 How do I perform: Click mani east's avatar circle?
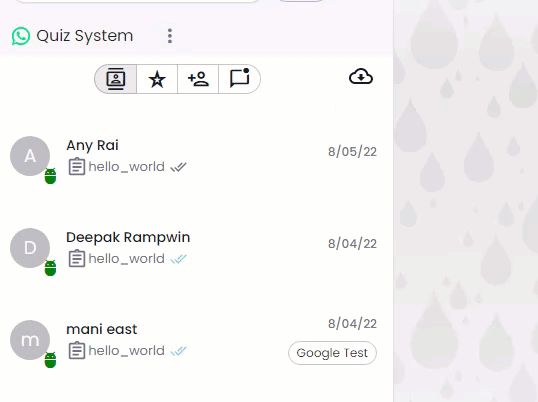(x=30, y=340)
